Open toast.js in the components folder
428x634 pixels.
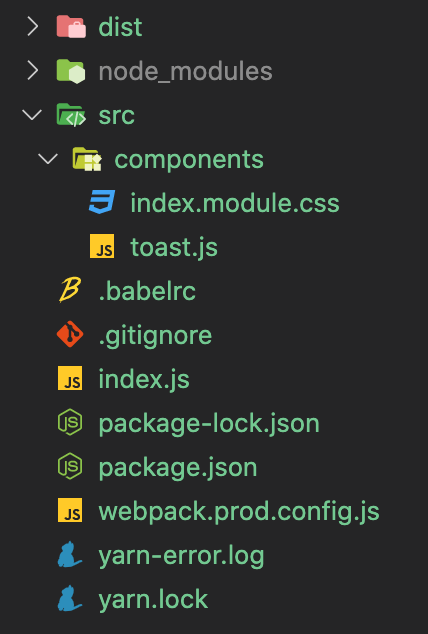coord(174,247)
